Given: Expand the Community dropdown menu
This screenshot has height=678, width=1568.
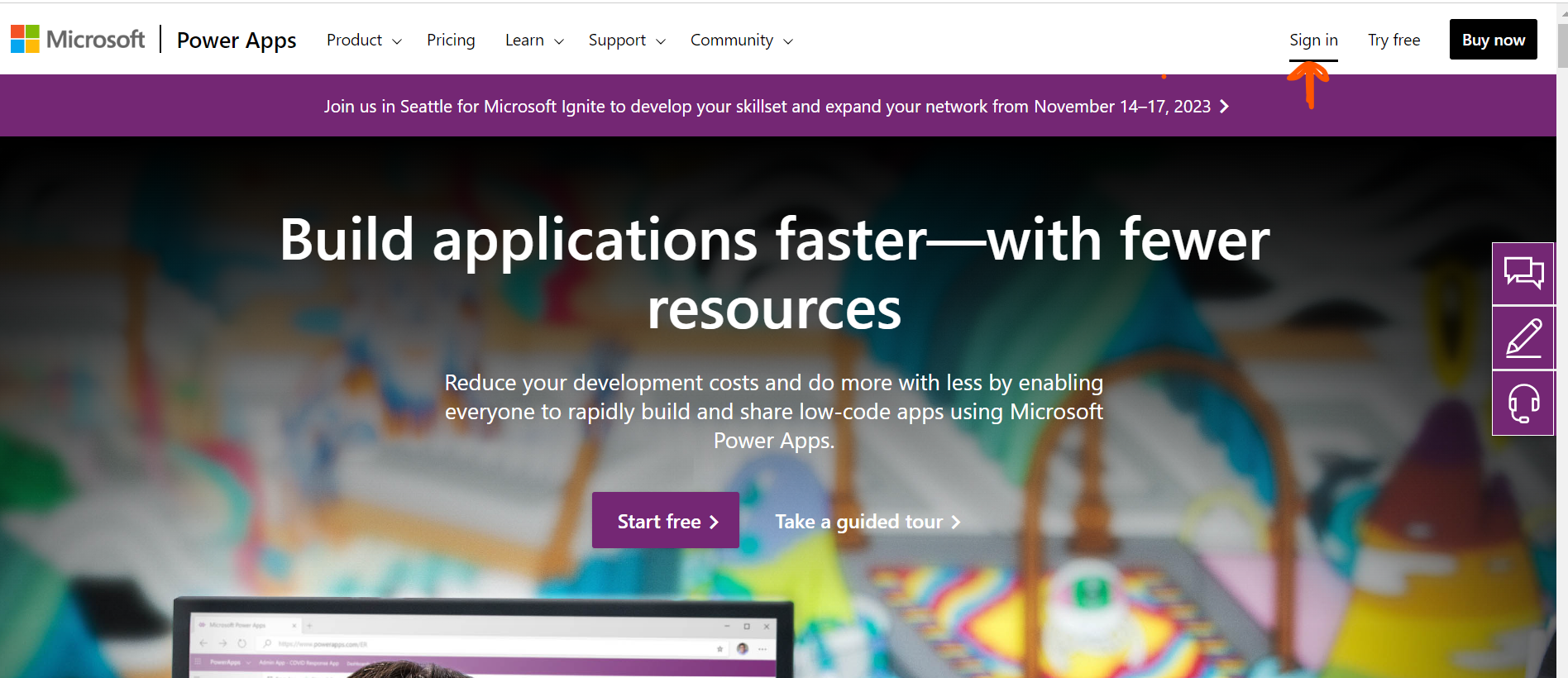Looking at the screenshot, I should 742,40.
